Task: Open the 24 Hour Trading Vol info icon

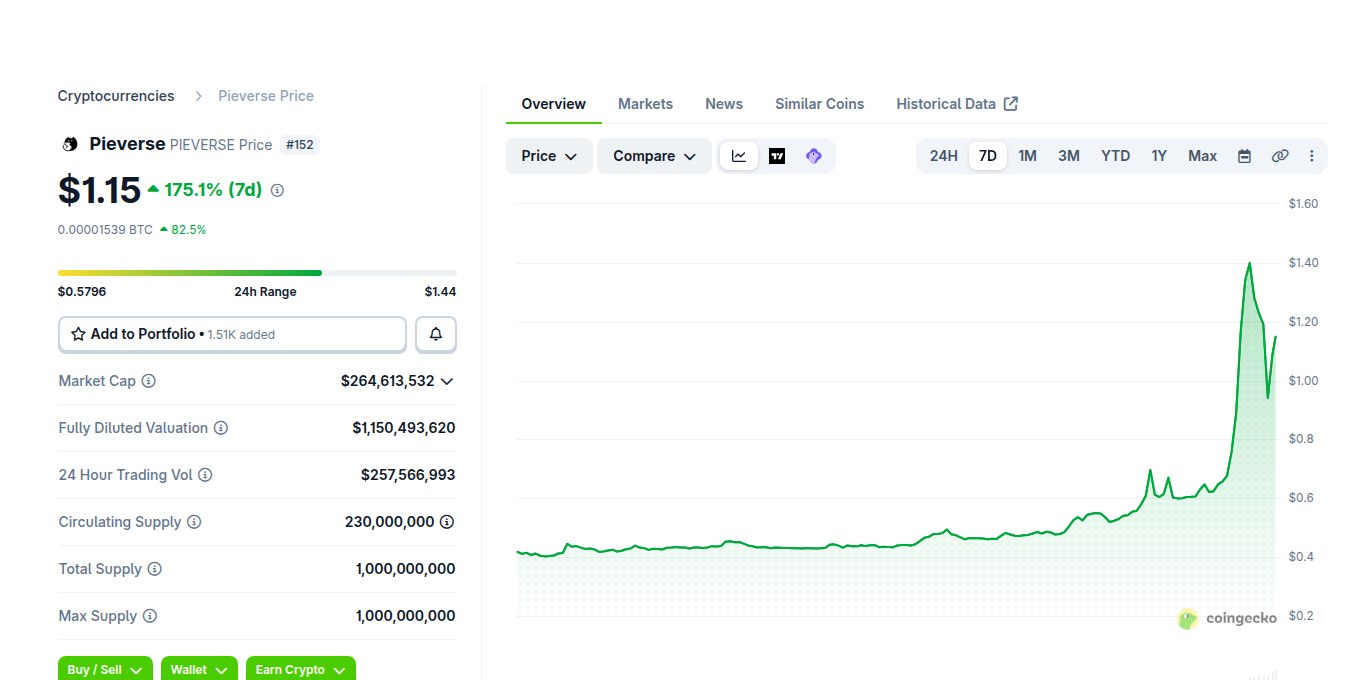Action: point(205,475)
